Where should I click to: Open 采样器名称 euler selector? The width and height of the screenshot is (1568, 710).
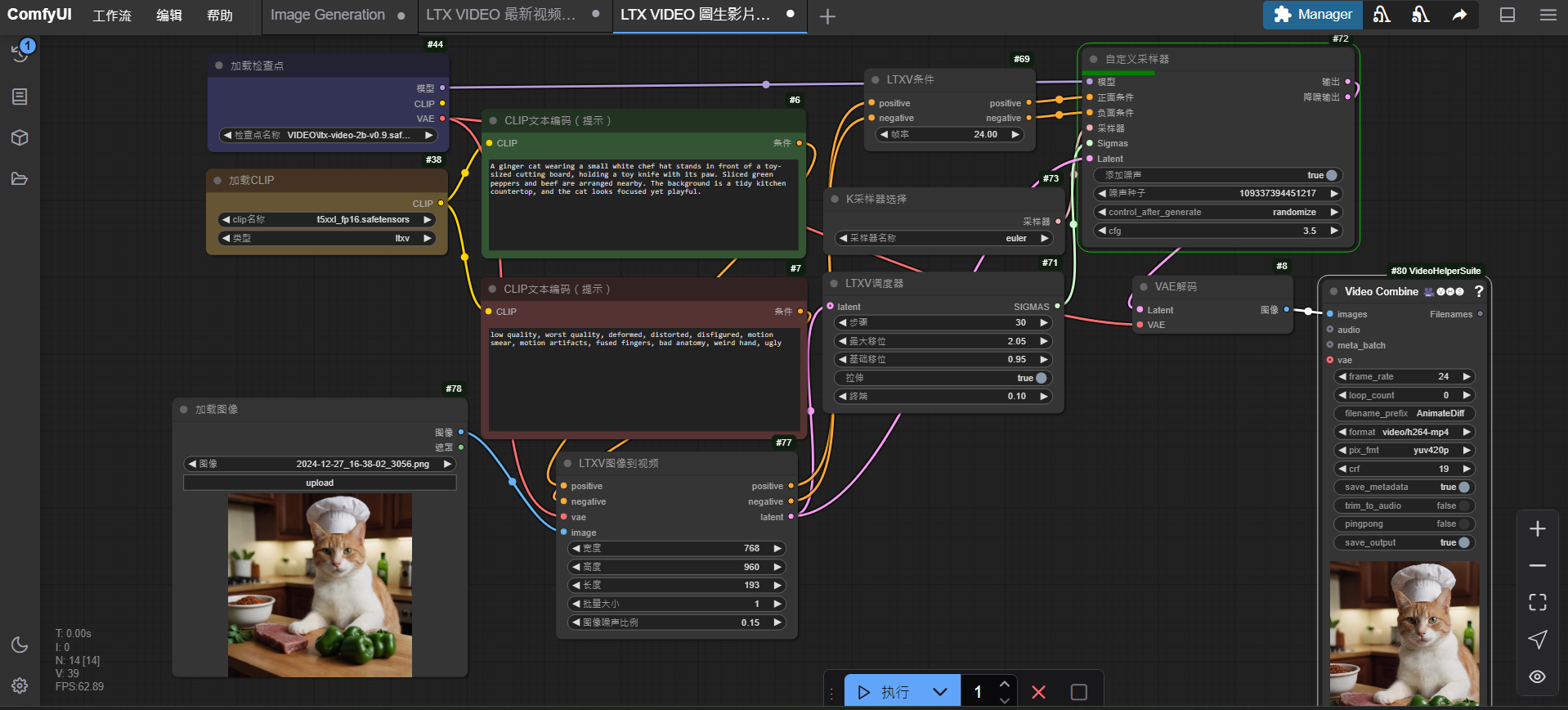point(943,238)
